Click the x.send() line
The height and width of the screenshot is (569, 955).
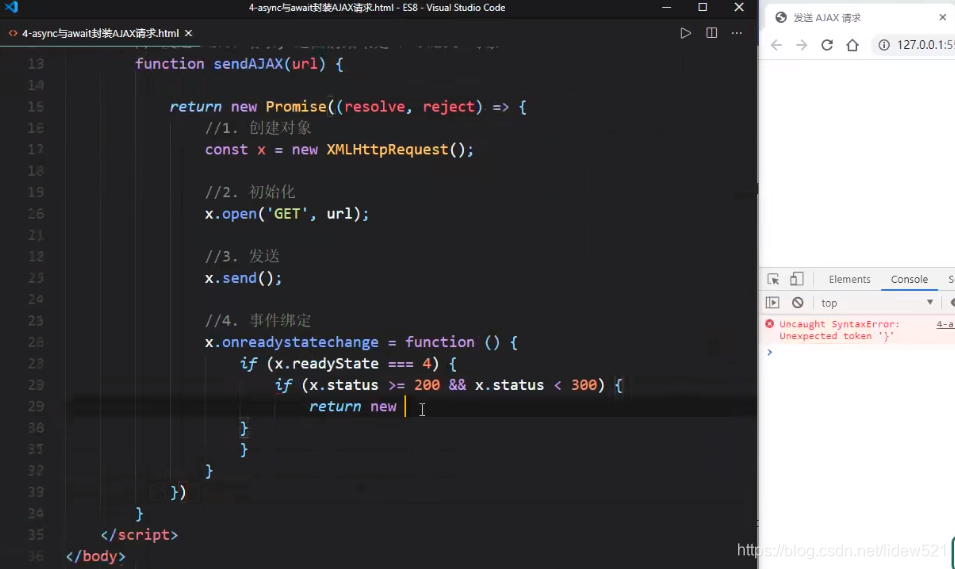tap(243, 278)
